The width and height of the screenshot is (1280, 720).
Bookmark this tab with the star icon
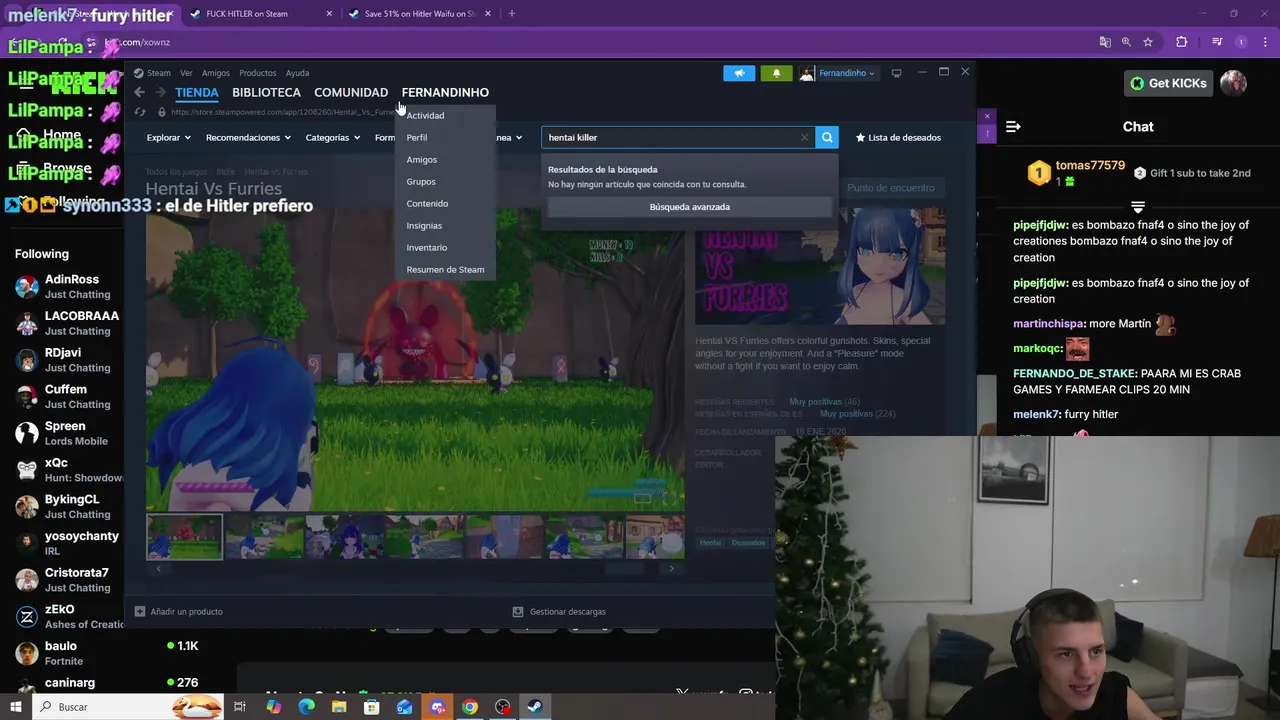click(1148, 42)
